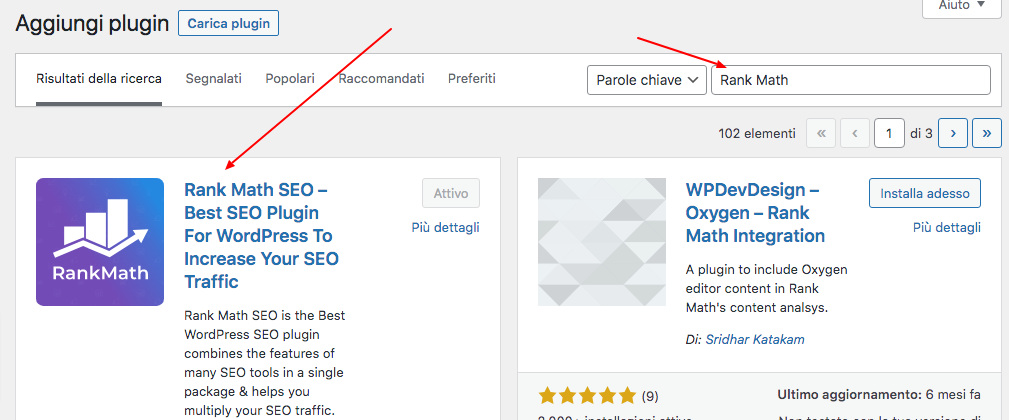Jump to the last results page
Screen dimensions: 1009x420
click(x=986, y=134)
